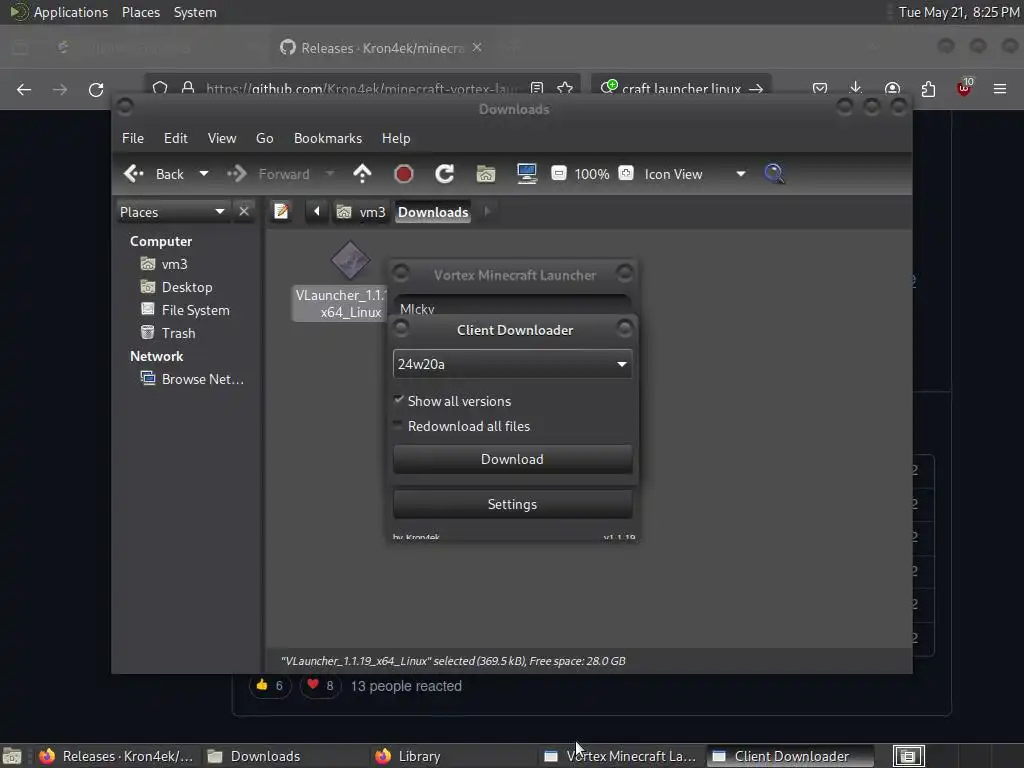Open the Firefox hamburger menu
1024x768 pixels.
click(1000, 89)
